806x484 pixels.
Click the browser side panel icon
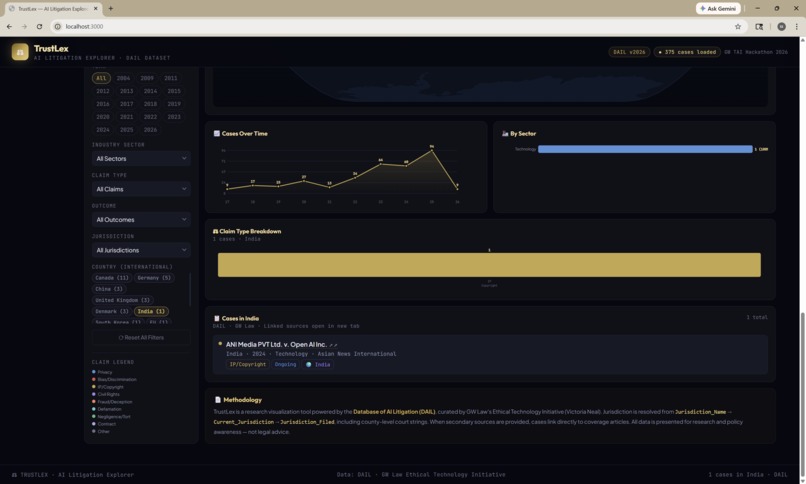pyautogui.click(x=759, y=26)
